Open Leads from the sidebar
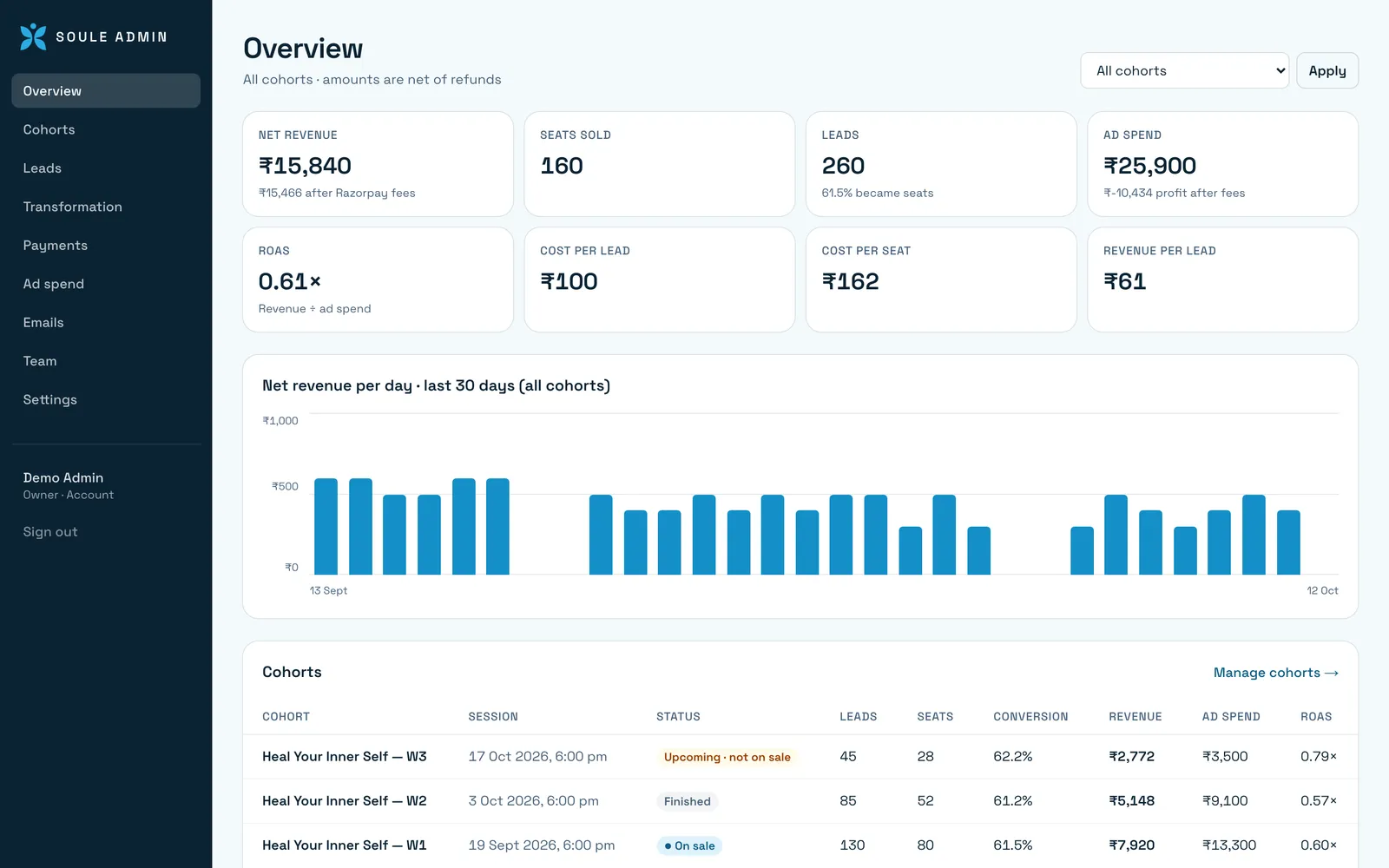The height and width of the screenshot is (868, 1389). tap(106, 168)
